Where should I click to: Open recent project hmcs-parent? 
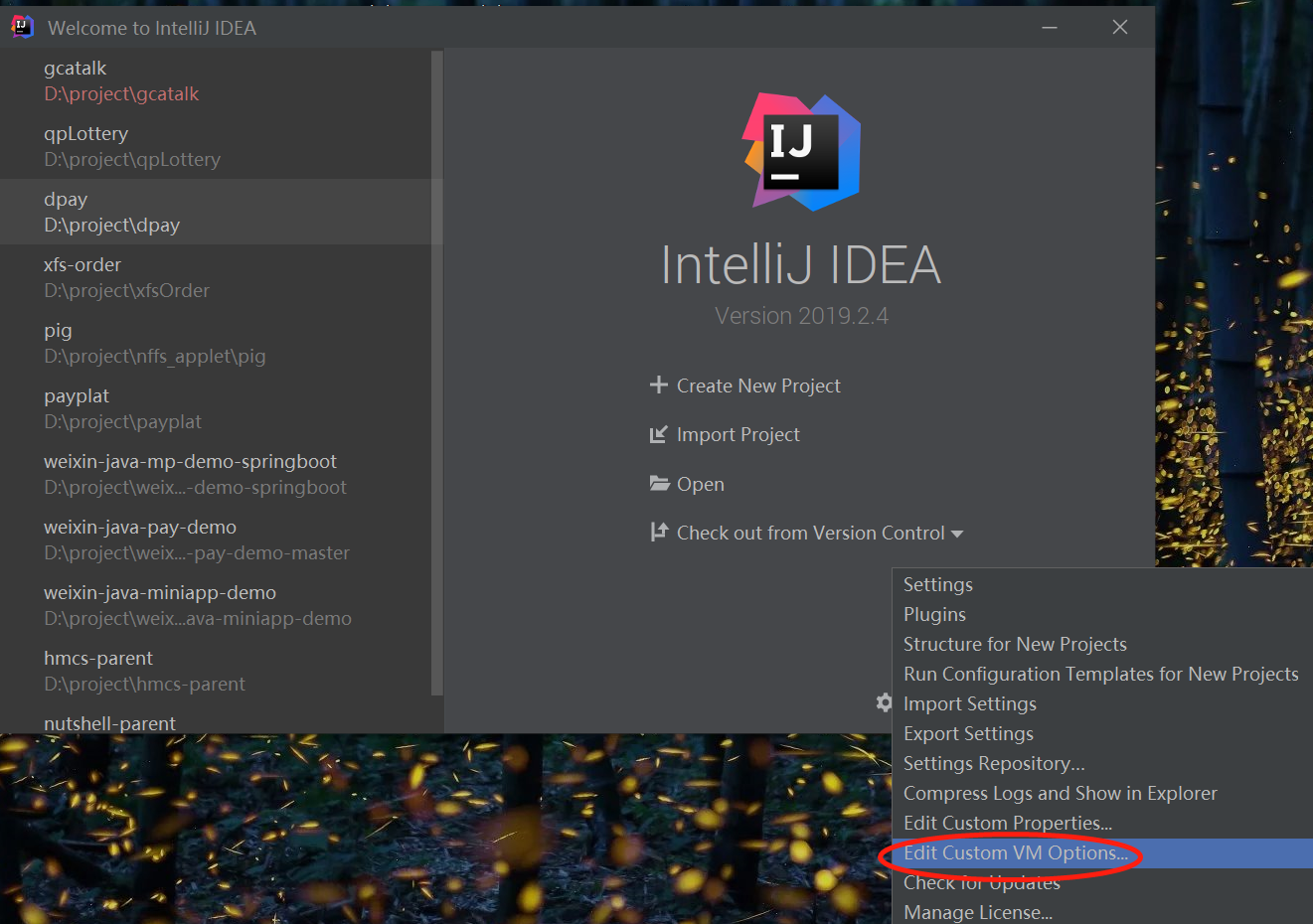pyautogui.click(x=216, y=671)
